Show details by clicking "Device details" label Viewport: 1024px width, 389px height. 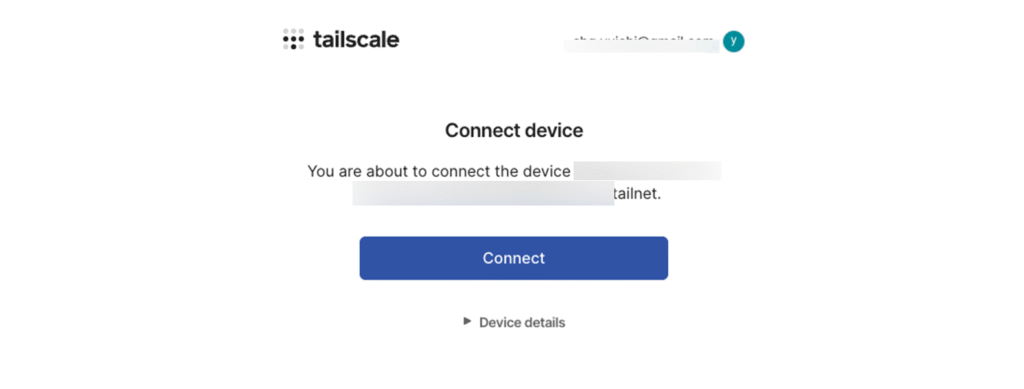pos(522,322)
